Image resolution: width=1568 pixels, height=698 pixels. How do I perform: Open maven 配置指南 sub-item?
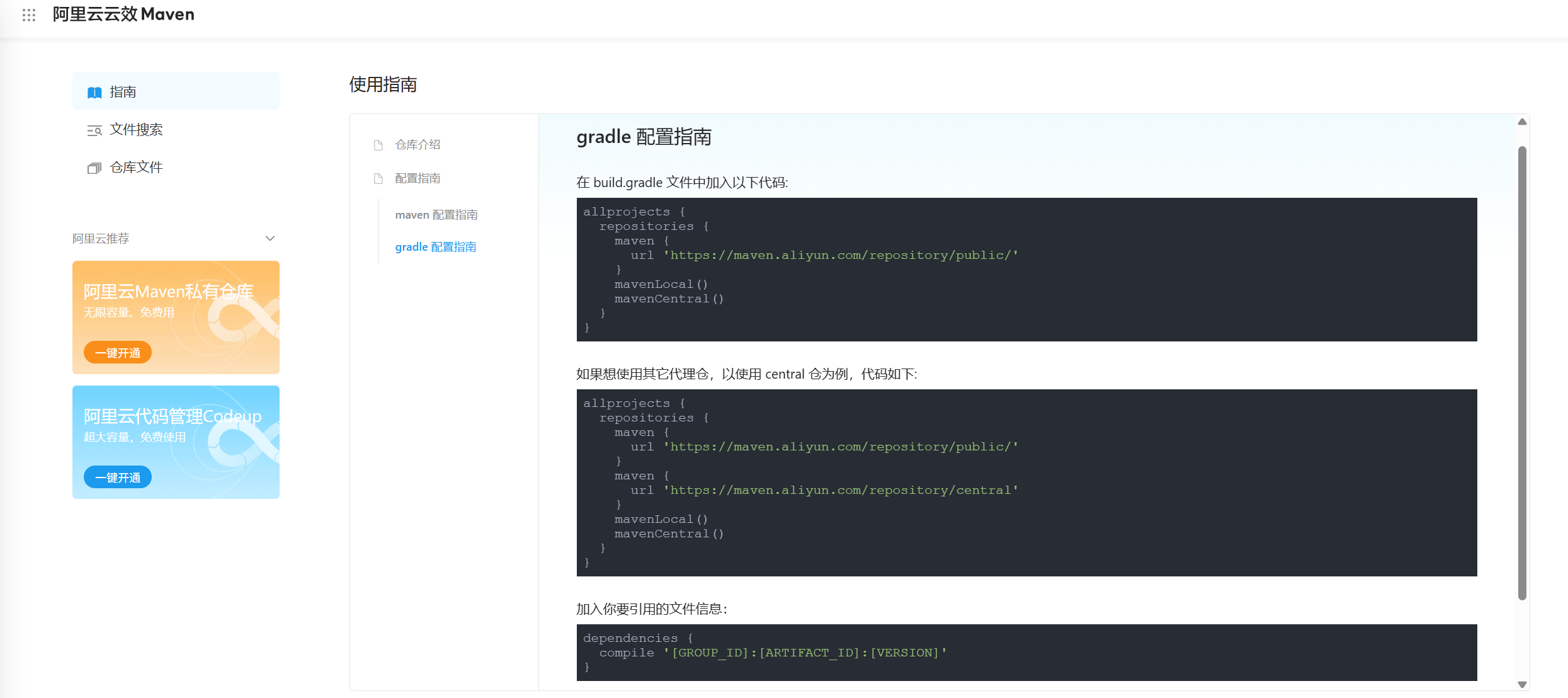436,215
